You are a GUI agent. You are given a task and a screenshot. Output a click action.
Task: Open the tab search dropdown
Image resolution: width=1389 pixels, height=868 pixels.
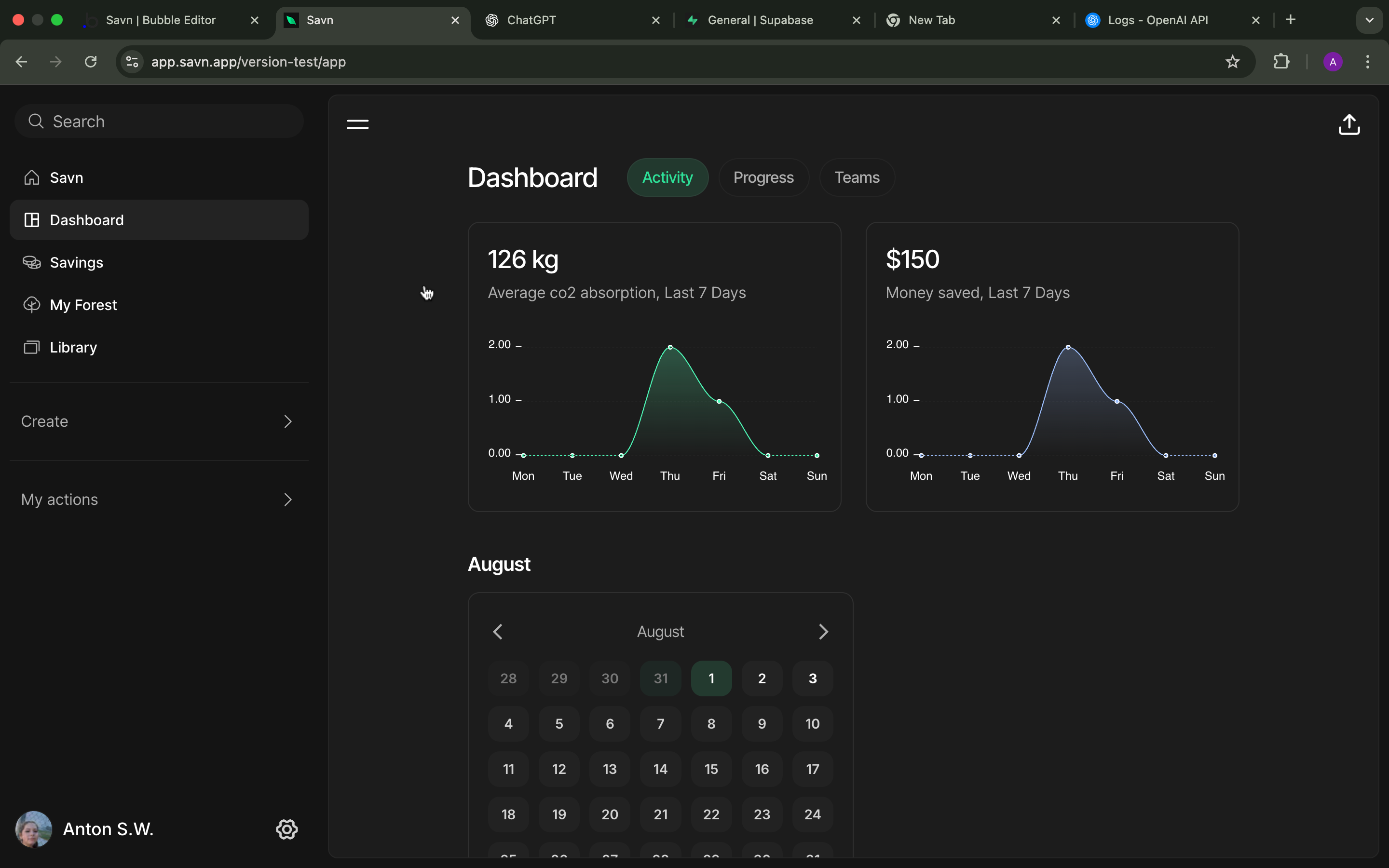tap(1370, 20)
